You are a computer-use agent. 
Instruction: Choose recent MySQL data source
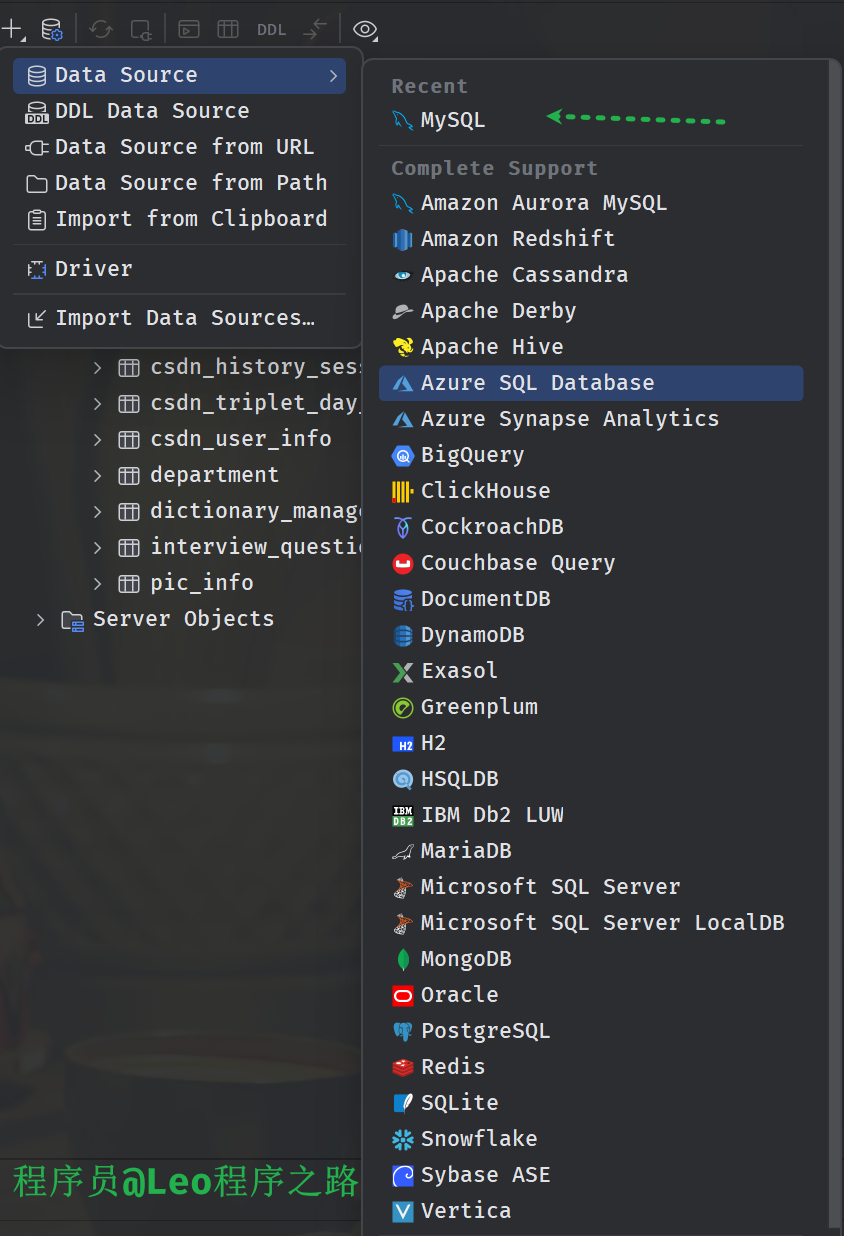(452, 120)
